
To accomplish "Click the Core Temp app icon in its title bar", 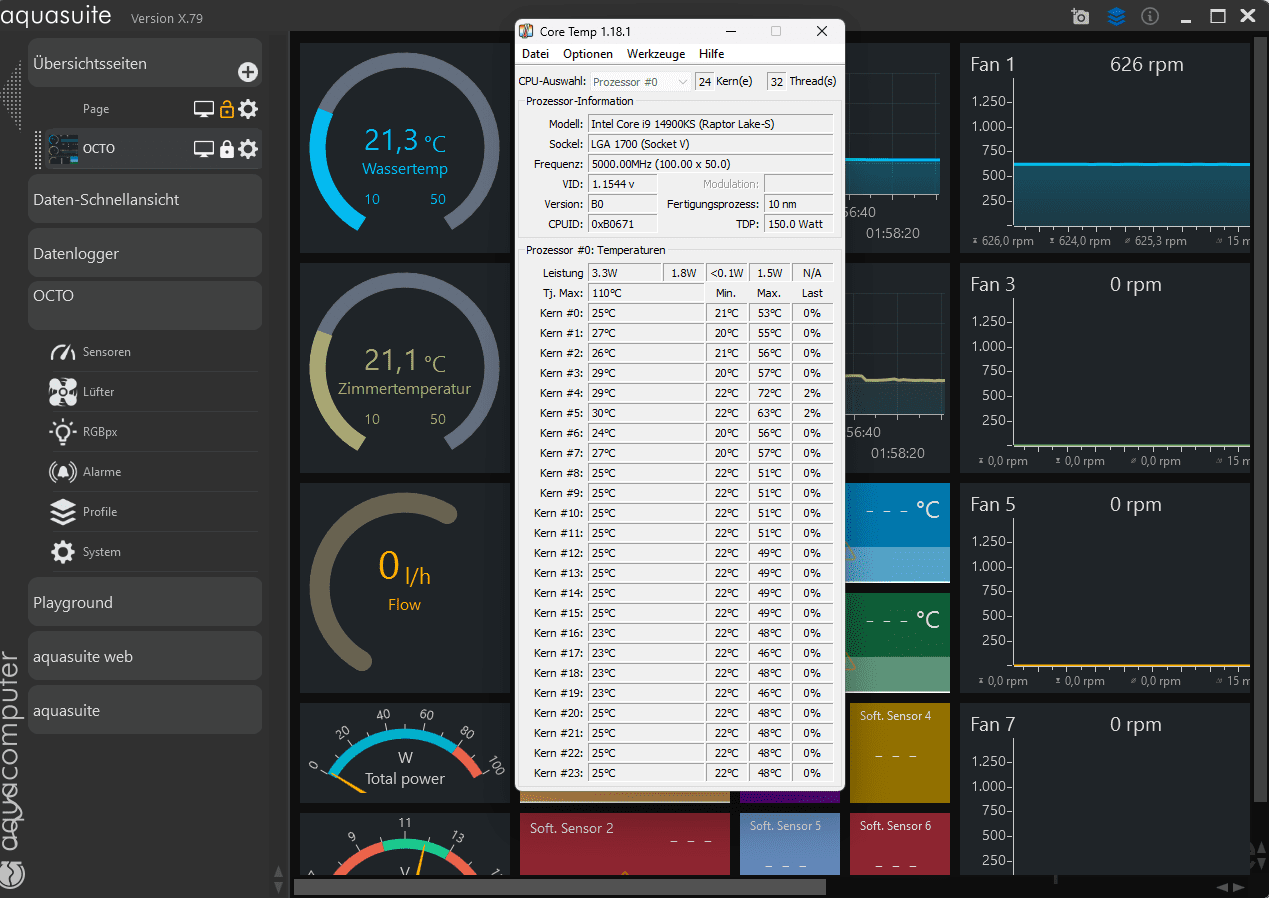I will 527,31.
